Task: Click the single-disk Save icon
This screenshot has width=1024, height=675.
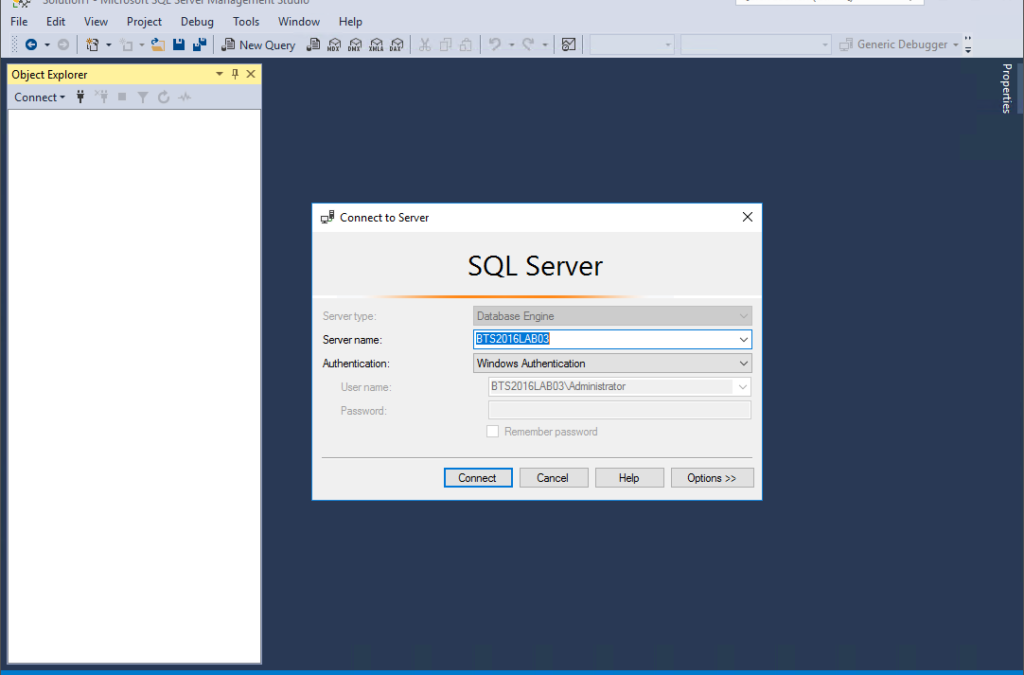Action: 179,44
